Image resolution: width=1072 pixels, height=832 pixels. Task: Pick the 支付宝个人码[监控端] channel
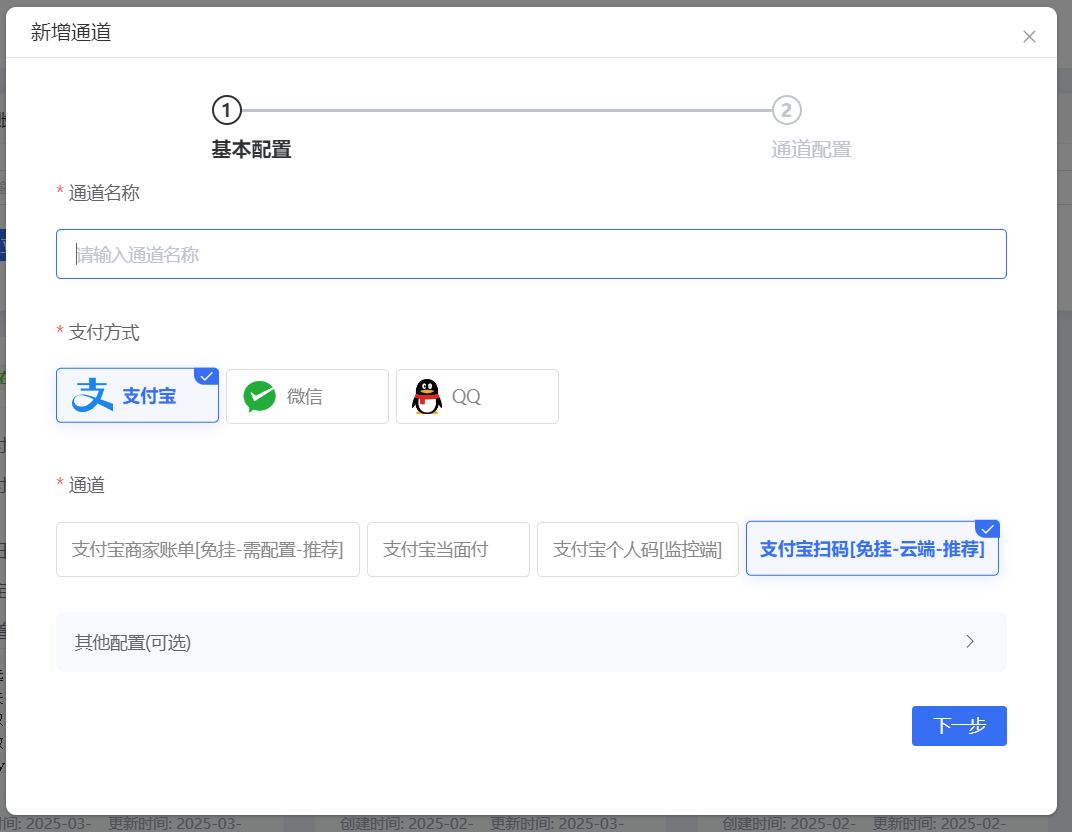[638, 550]
